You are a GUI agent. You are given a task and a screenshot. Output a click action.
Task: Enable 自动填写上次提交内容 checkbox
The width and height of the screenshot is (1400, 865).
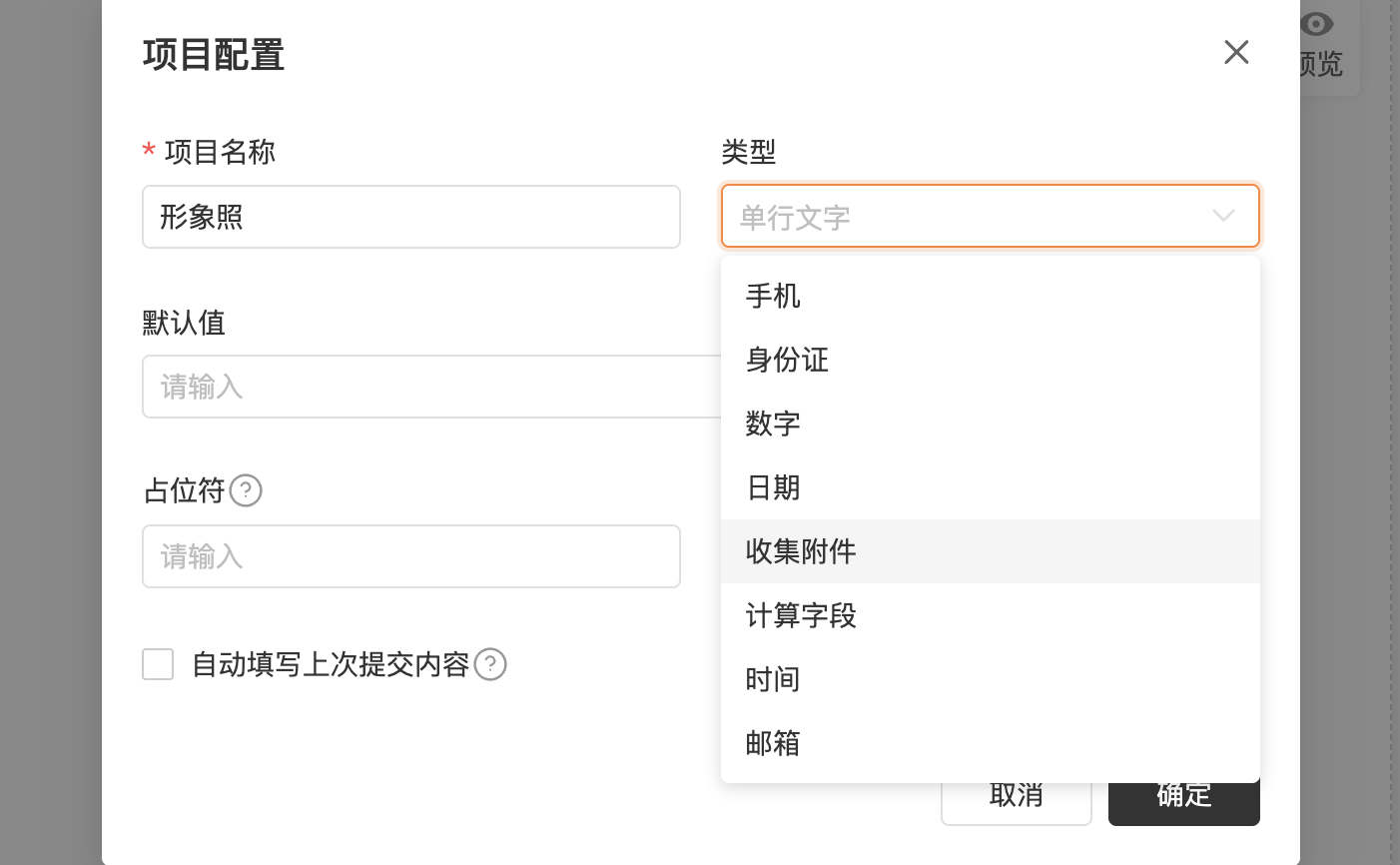pos(158,664)
